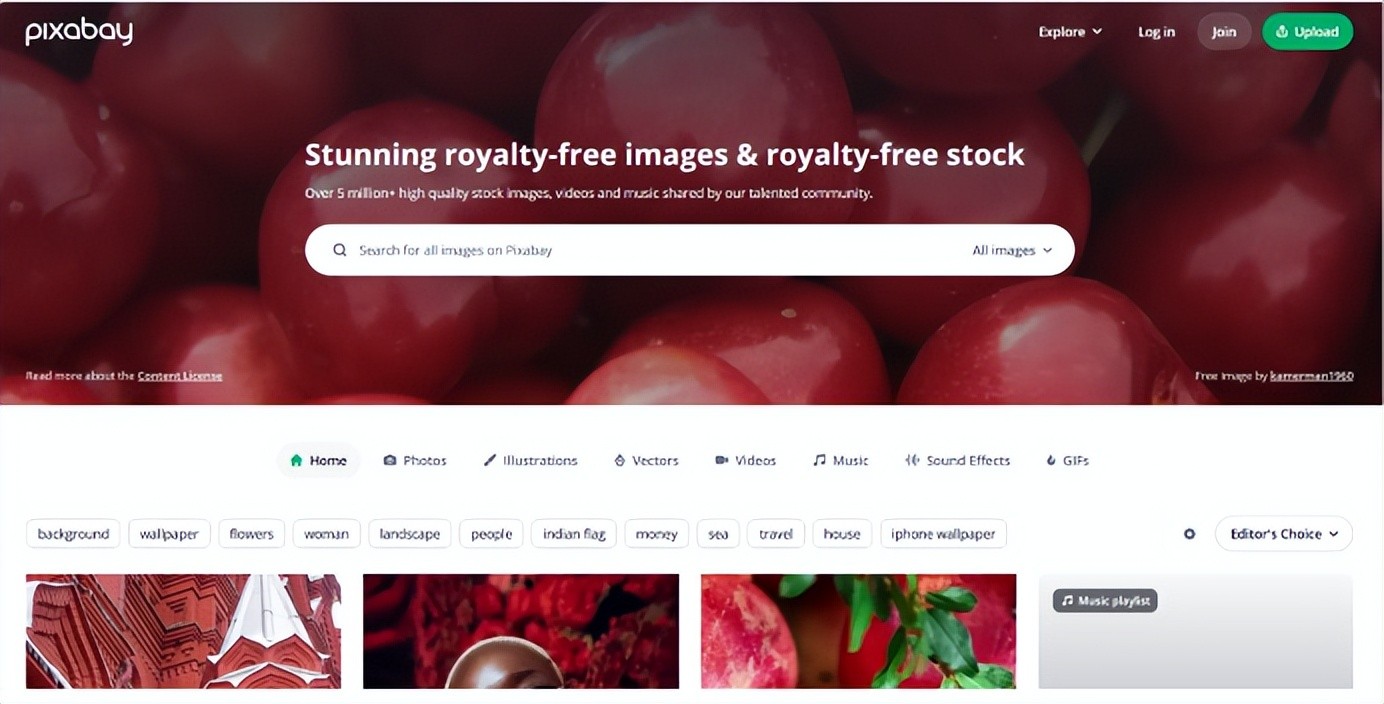Click the flame icon beside GIFs
Screen dimensions: 1384x704
click(1051, 460)
